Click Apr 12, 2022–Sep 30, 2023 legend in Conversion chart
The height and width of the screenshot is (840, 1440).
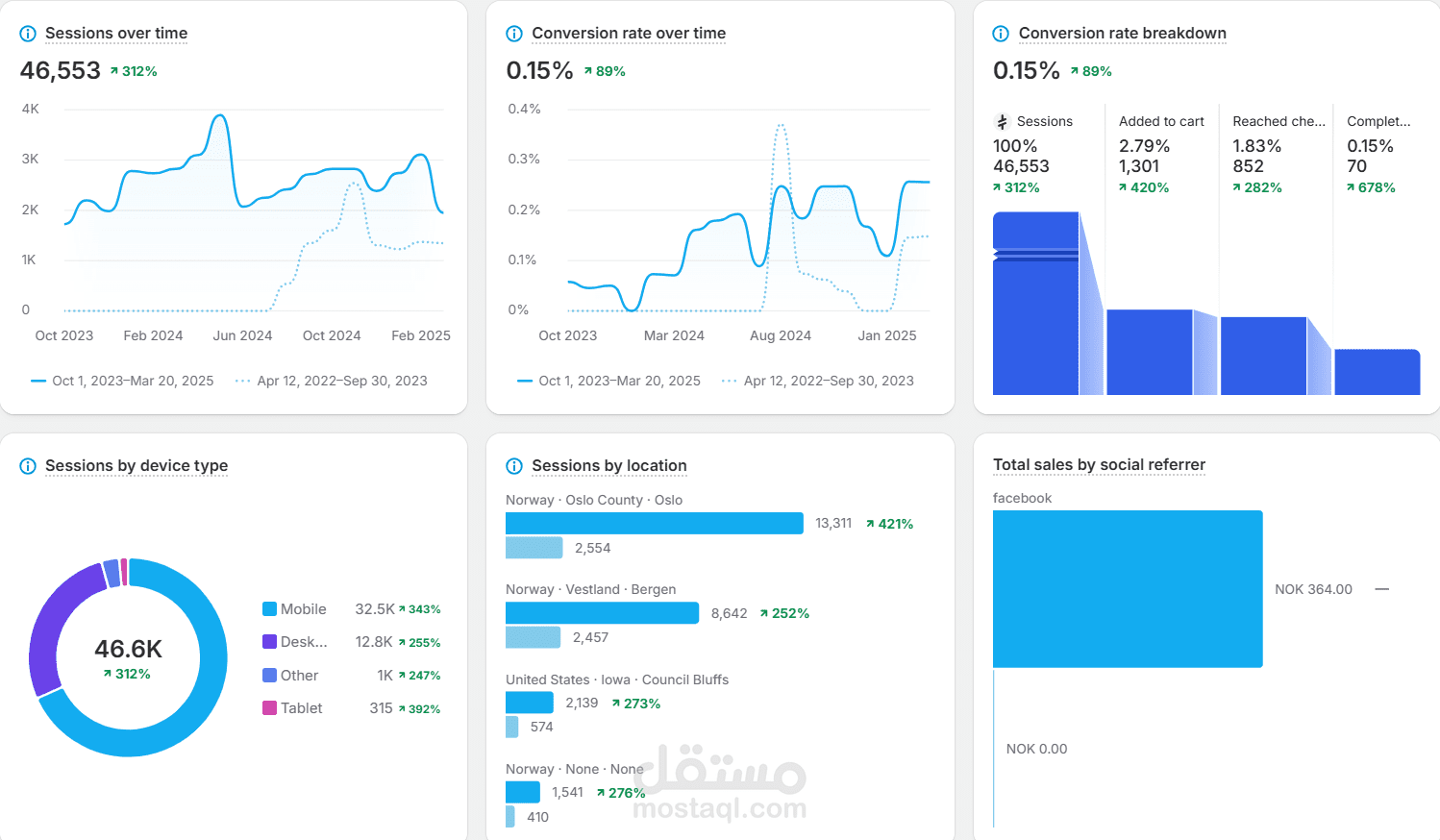coord(817,381)
